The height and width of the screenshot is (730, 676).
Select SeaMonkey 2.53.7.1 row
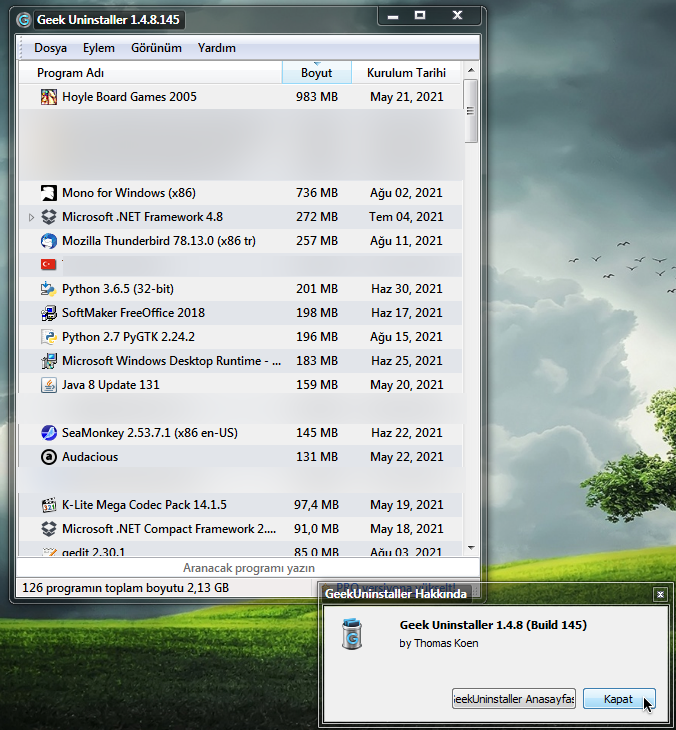[240, 433]
